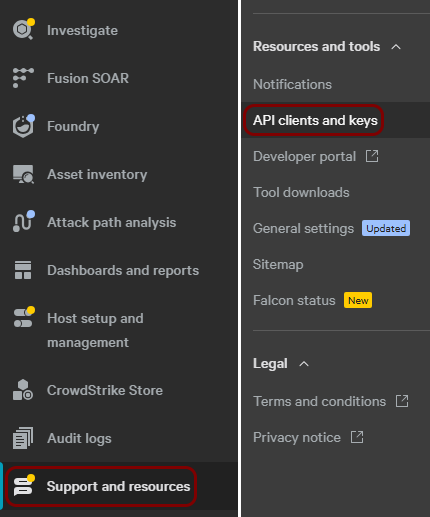Click the Dashboards and reports grid icon

[x=23, y=270]
